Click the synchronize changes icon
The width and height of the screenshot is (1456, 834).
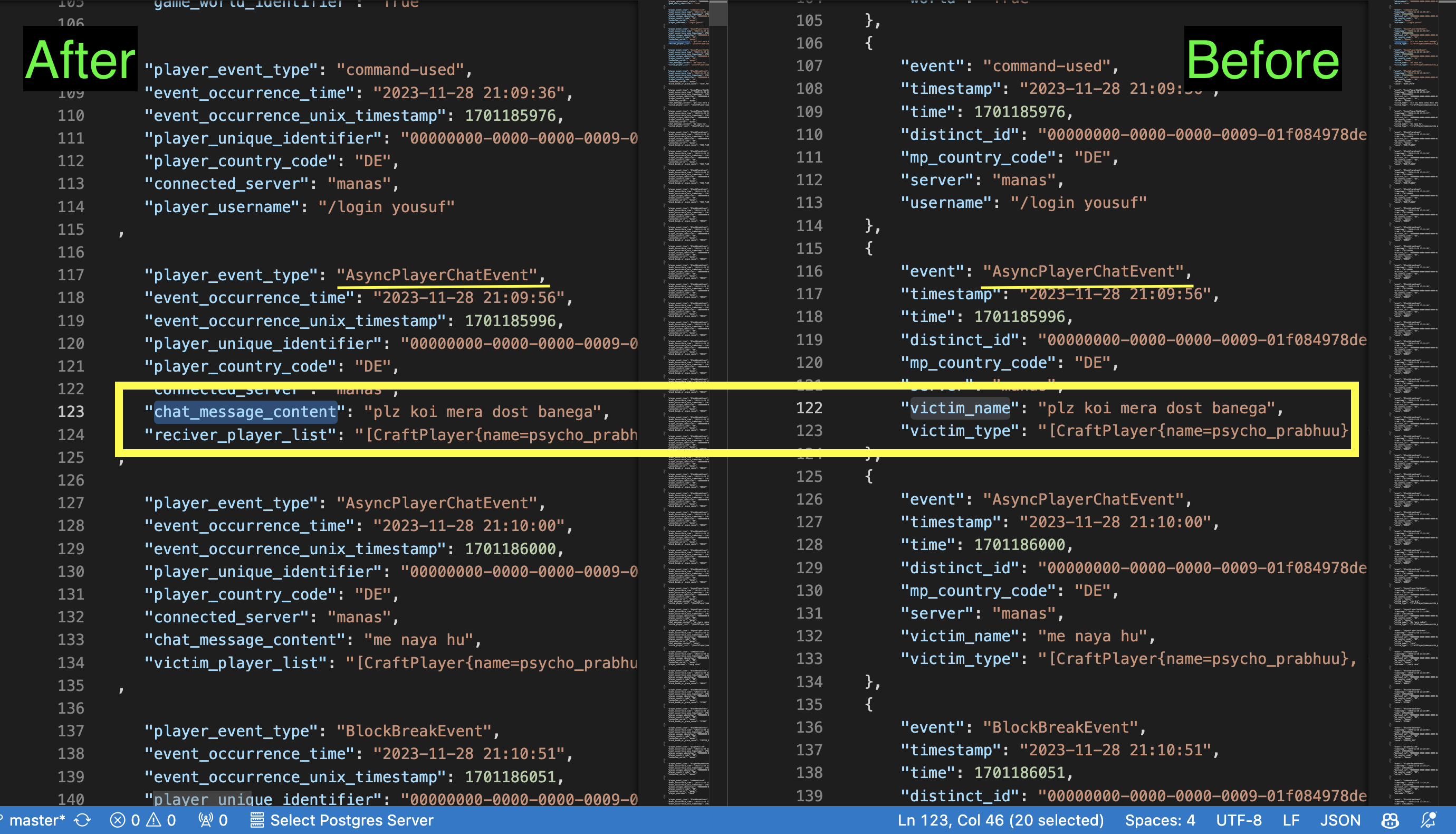[82, 820]
